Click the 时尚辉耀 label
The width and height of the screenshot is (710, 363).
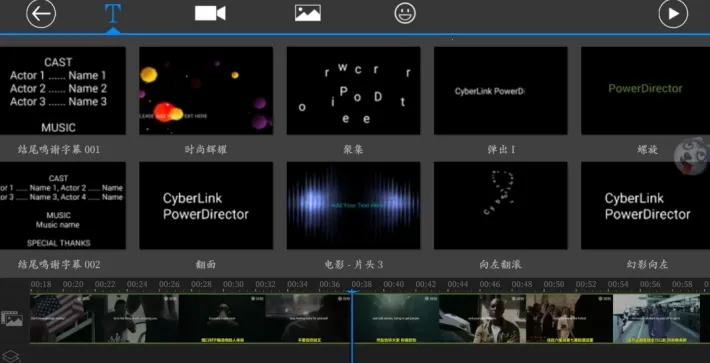[206, 149]
